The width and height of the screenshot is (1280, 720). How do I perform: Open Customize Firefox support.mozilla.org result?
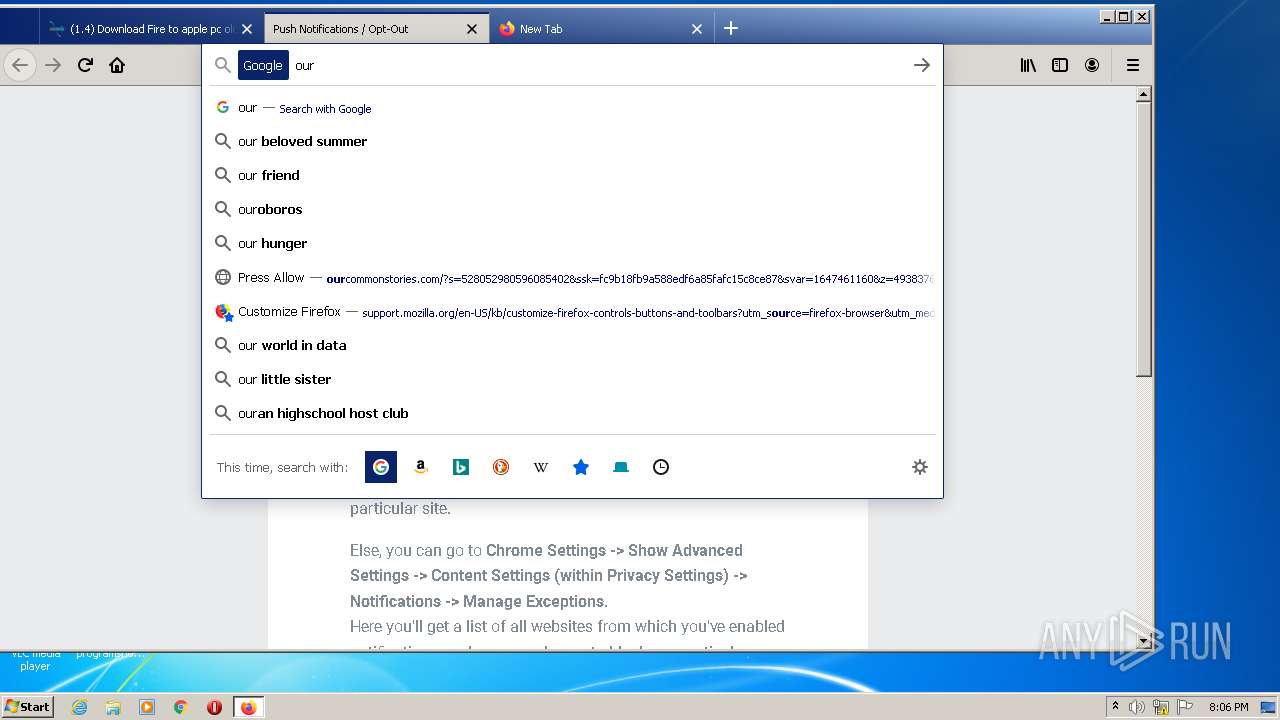tap(572, 312)
